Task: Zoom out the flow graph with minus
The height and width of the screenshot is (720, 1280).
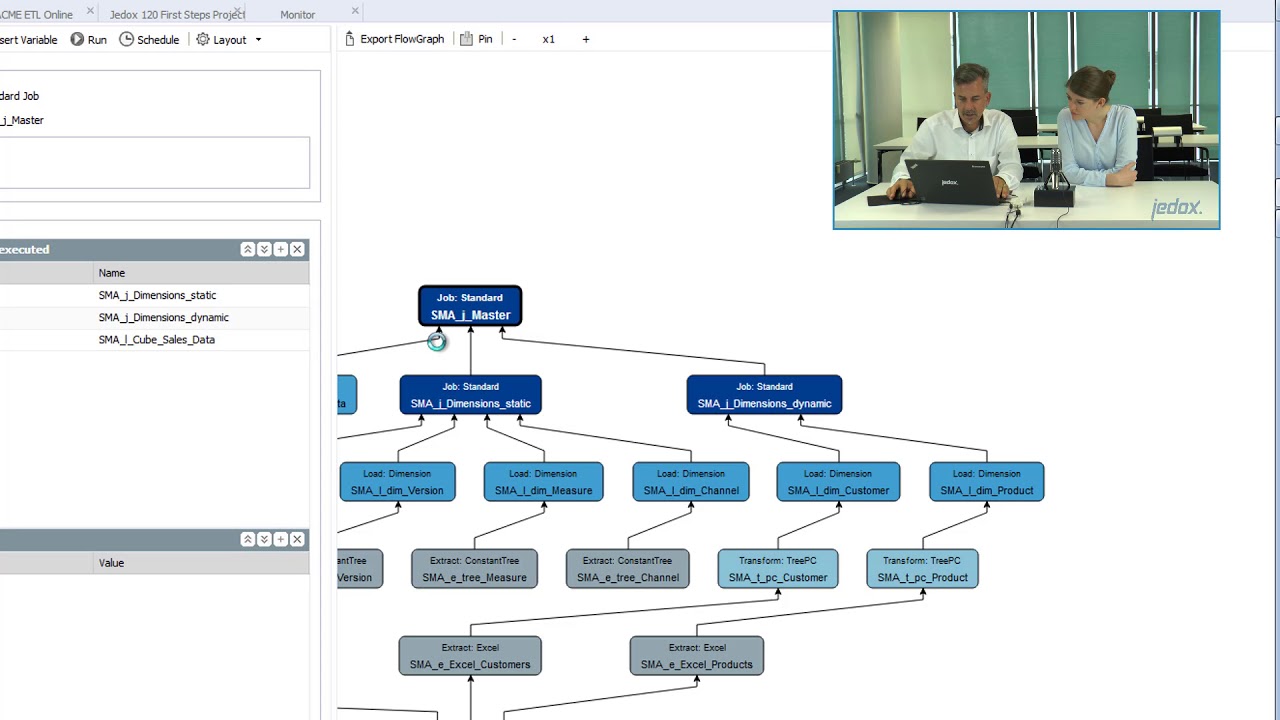Action: [x=514, y=39]
